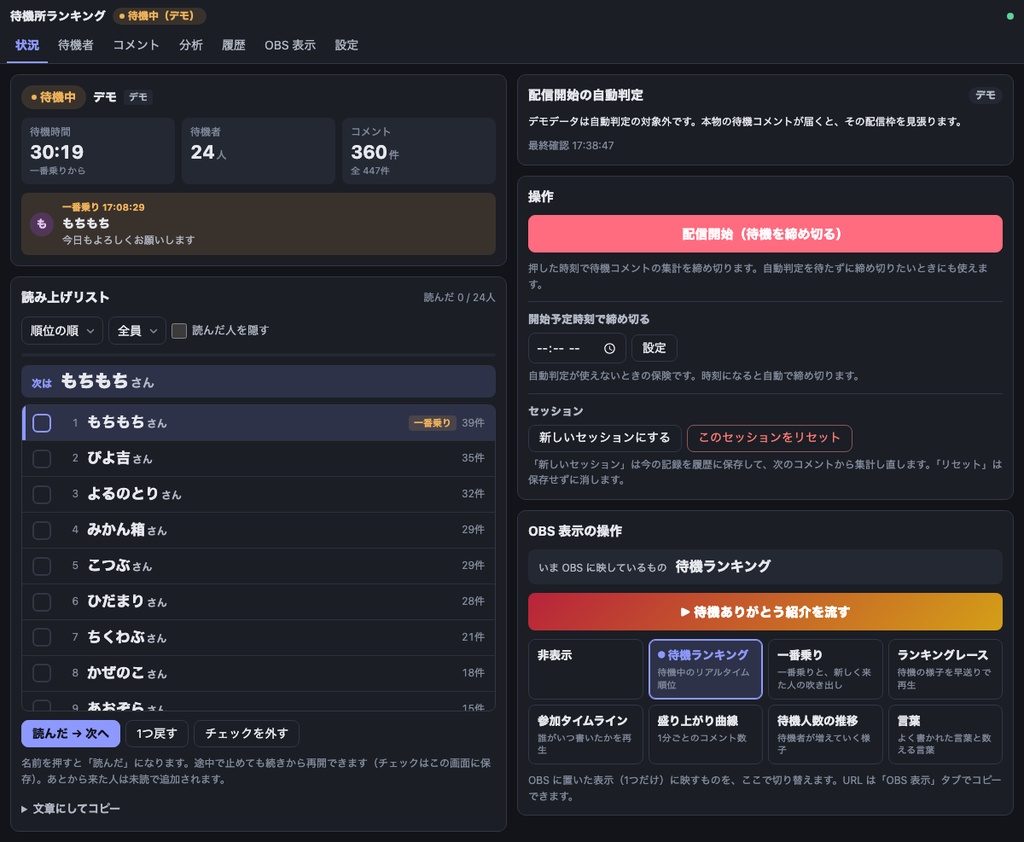Click ちくわぶさん name in the list
1024x842 pixels.
(127, 637)
